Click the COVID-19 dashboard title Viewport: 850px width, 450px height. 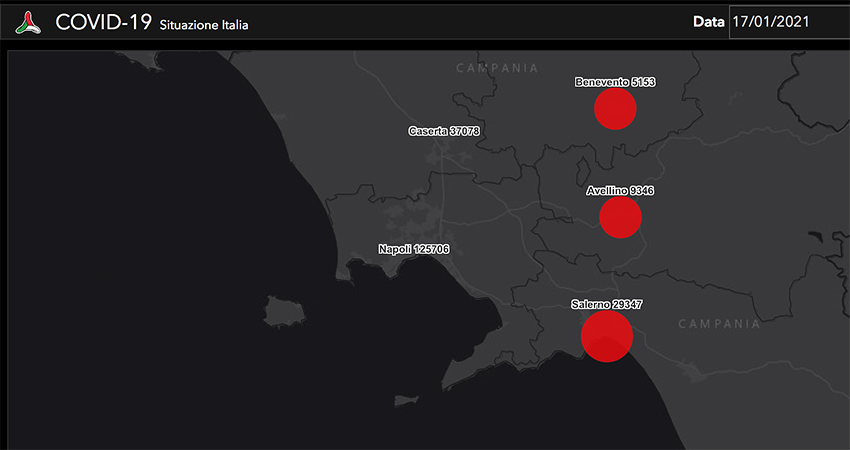pyautogui.click(x=104, y=22)
